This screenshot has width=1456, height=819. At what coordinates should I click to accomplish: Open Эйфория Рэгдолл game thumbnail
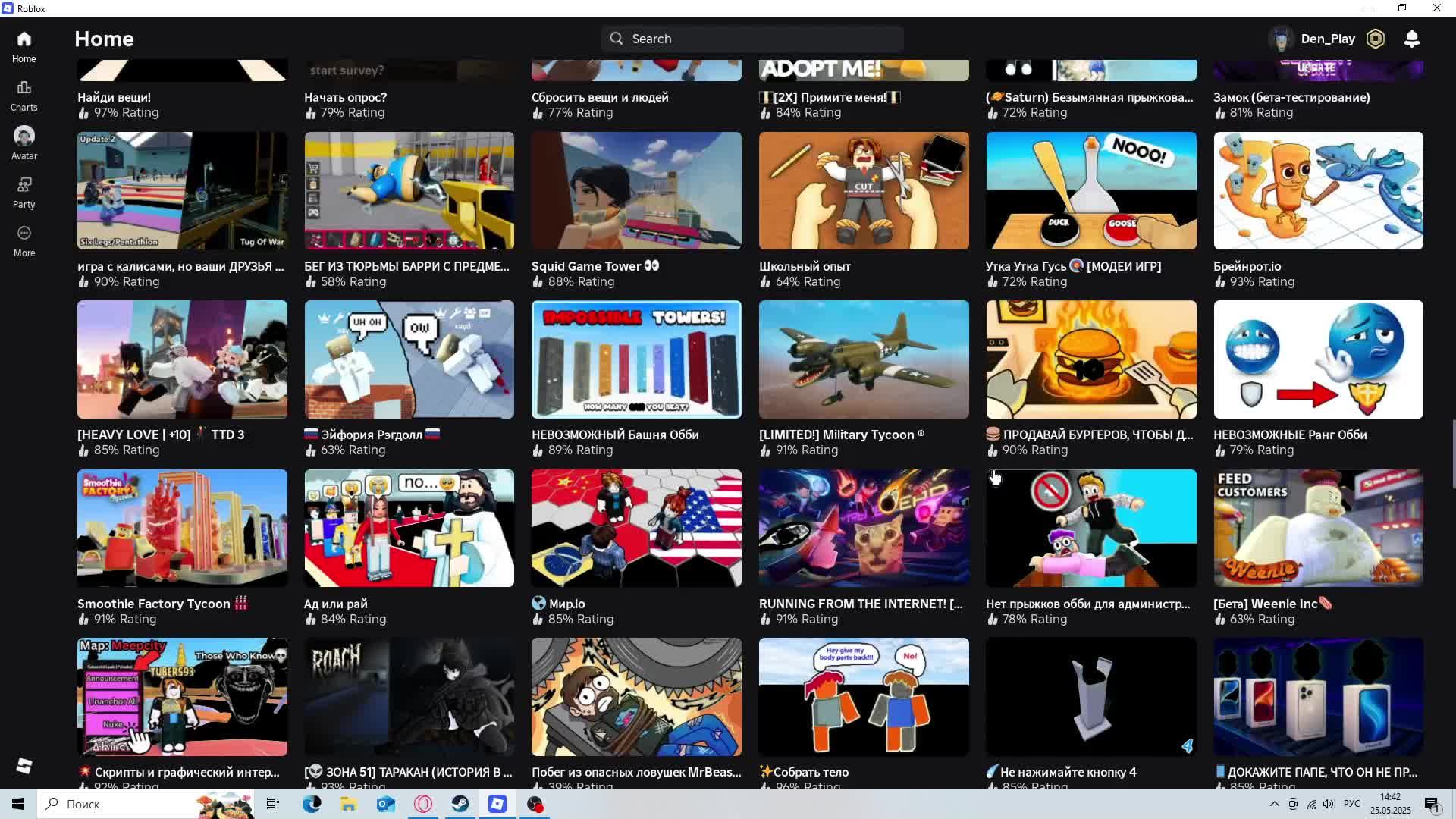coord(409,359)
